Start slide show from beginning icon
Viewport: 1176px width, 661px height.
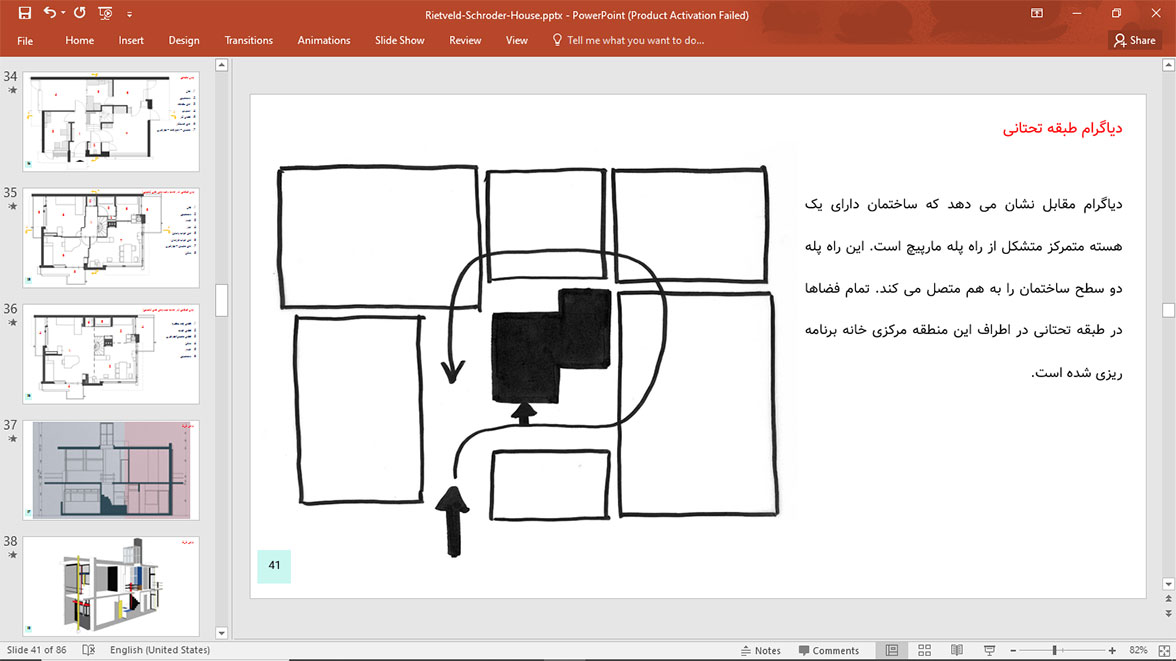coord(105,14)
